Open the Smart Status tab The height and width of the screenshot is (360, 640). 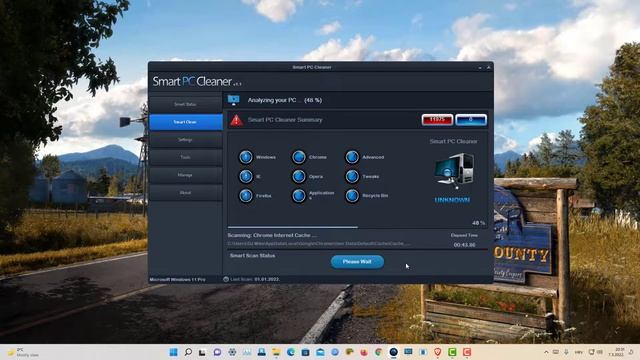tap(185, 104)
